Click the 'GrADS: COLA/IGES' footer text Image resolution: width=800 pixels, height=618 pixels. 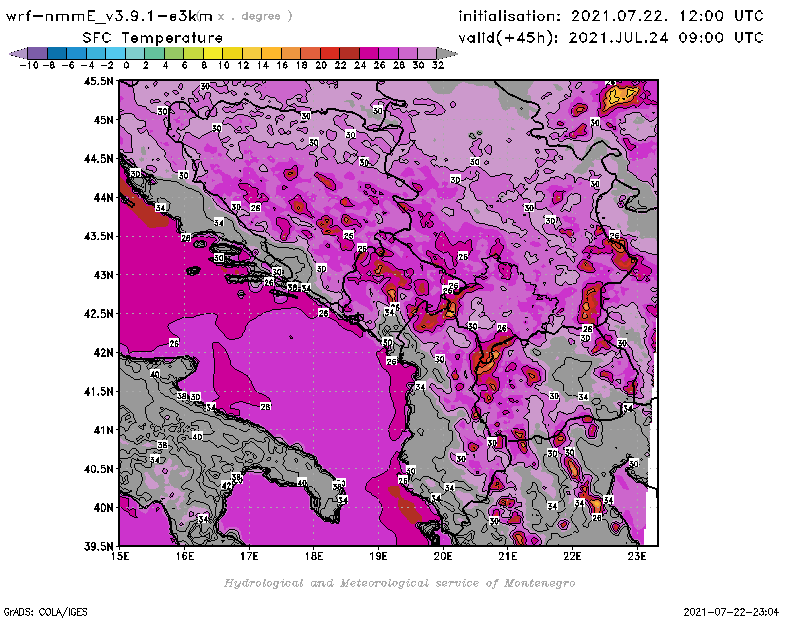(x=45, y=612)
